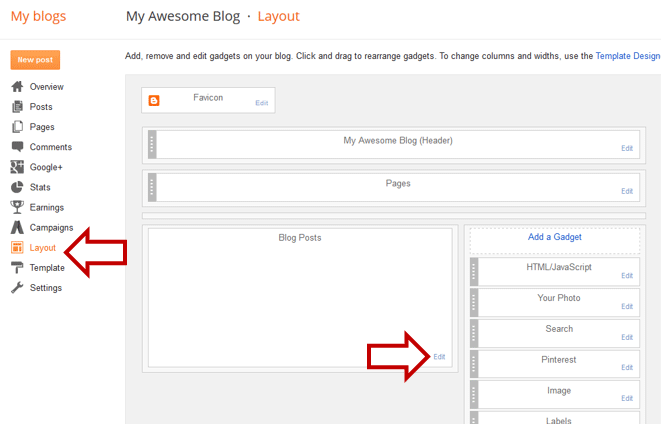This screenshot has height=424, width=661.
Task: Edit the Pages gadget
Action: point(627,191)
